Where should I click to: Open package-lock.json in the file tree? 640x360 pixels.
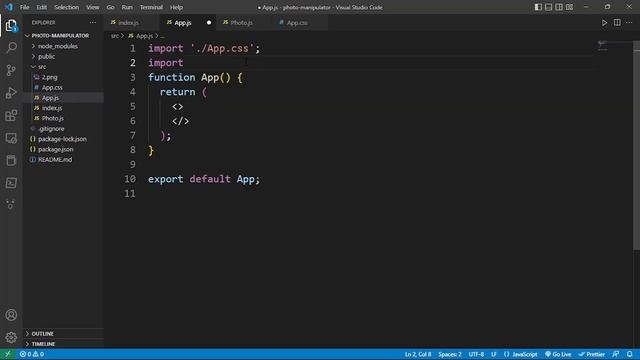tap(62, 139)
